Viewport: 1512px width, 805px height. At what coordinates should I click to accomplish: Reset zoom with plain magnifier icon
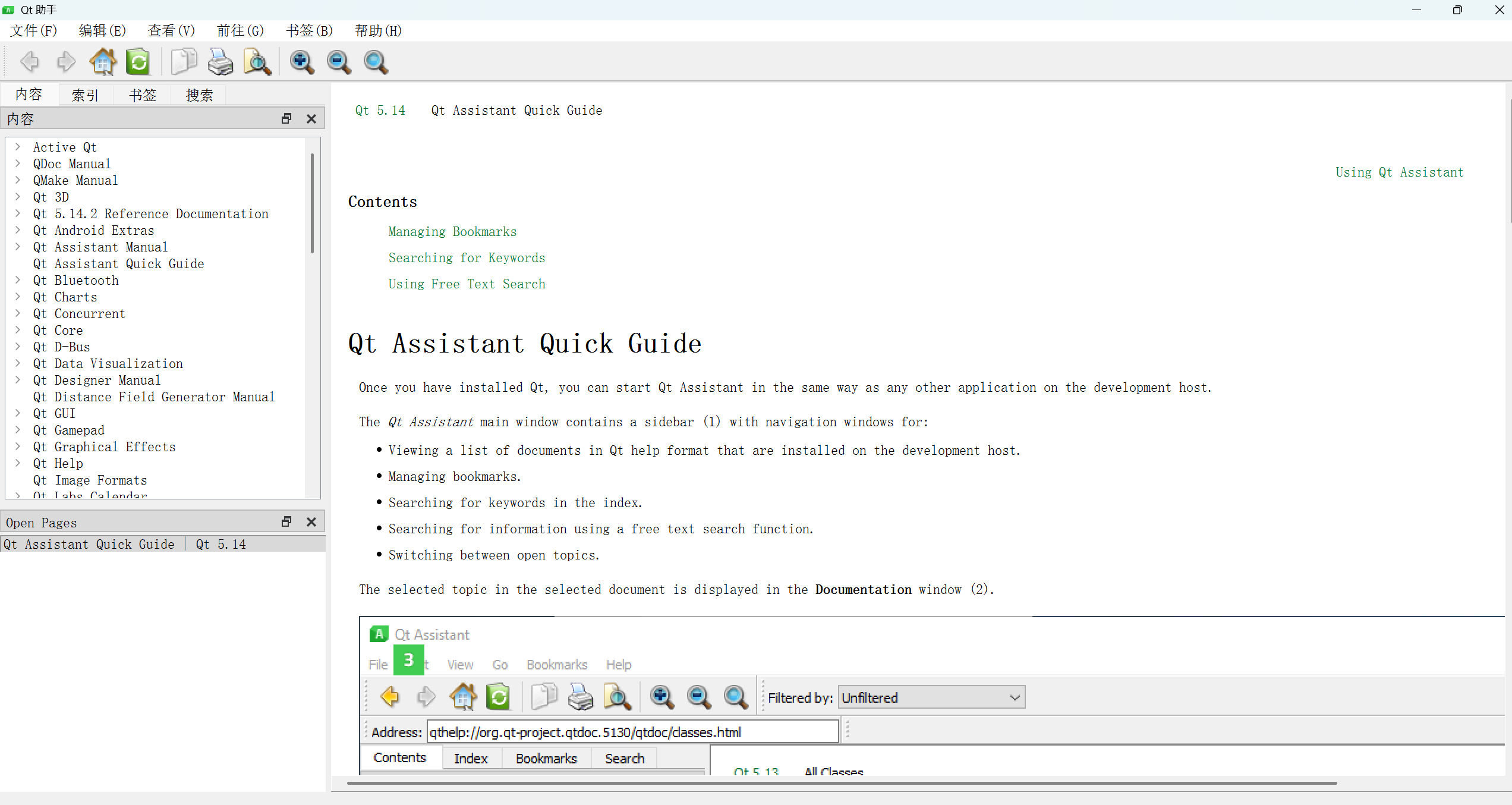pos(376,62)
